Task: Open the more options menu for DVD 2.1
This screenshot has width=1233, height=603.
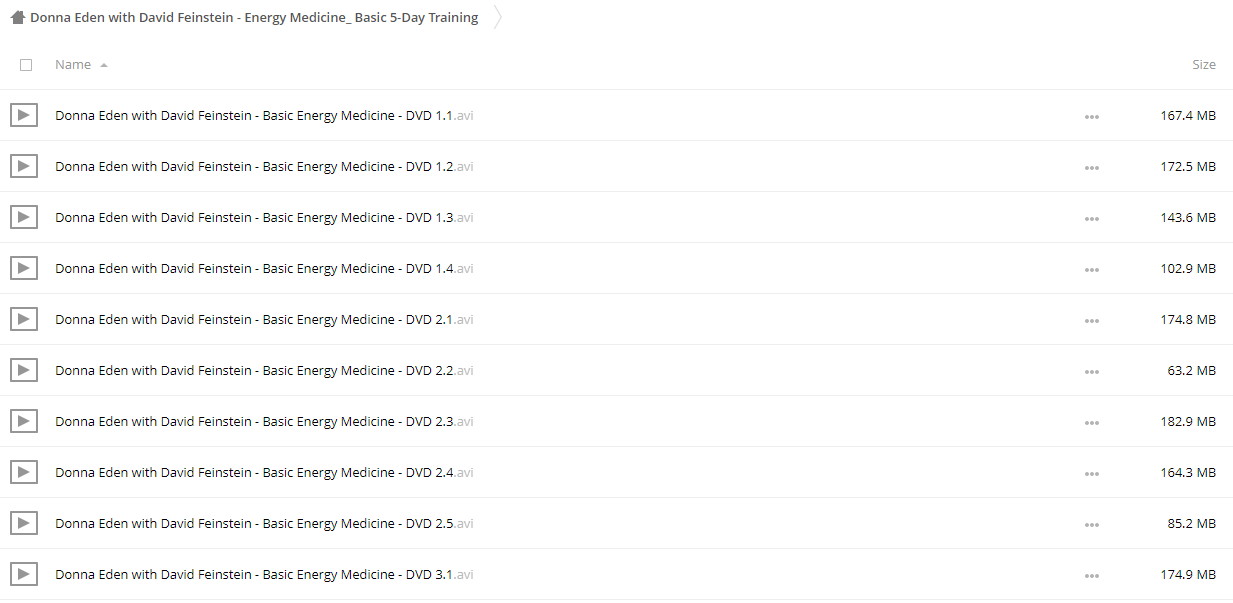Action: click(1091, 321)
